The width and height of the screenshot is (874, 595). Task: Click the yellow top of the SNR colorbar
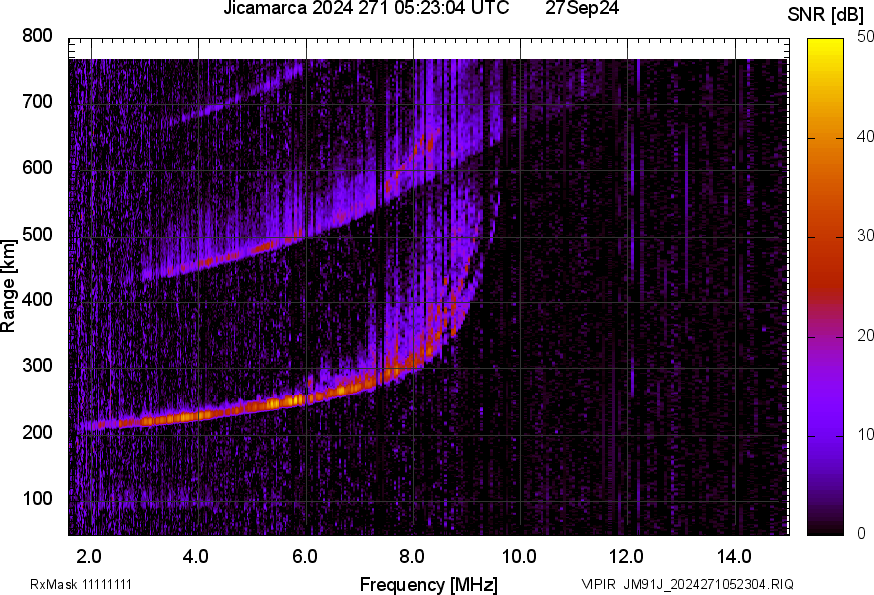pos(826,45)
